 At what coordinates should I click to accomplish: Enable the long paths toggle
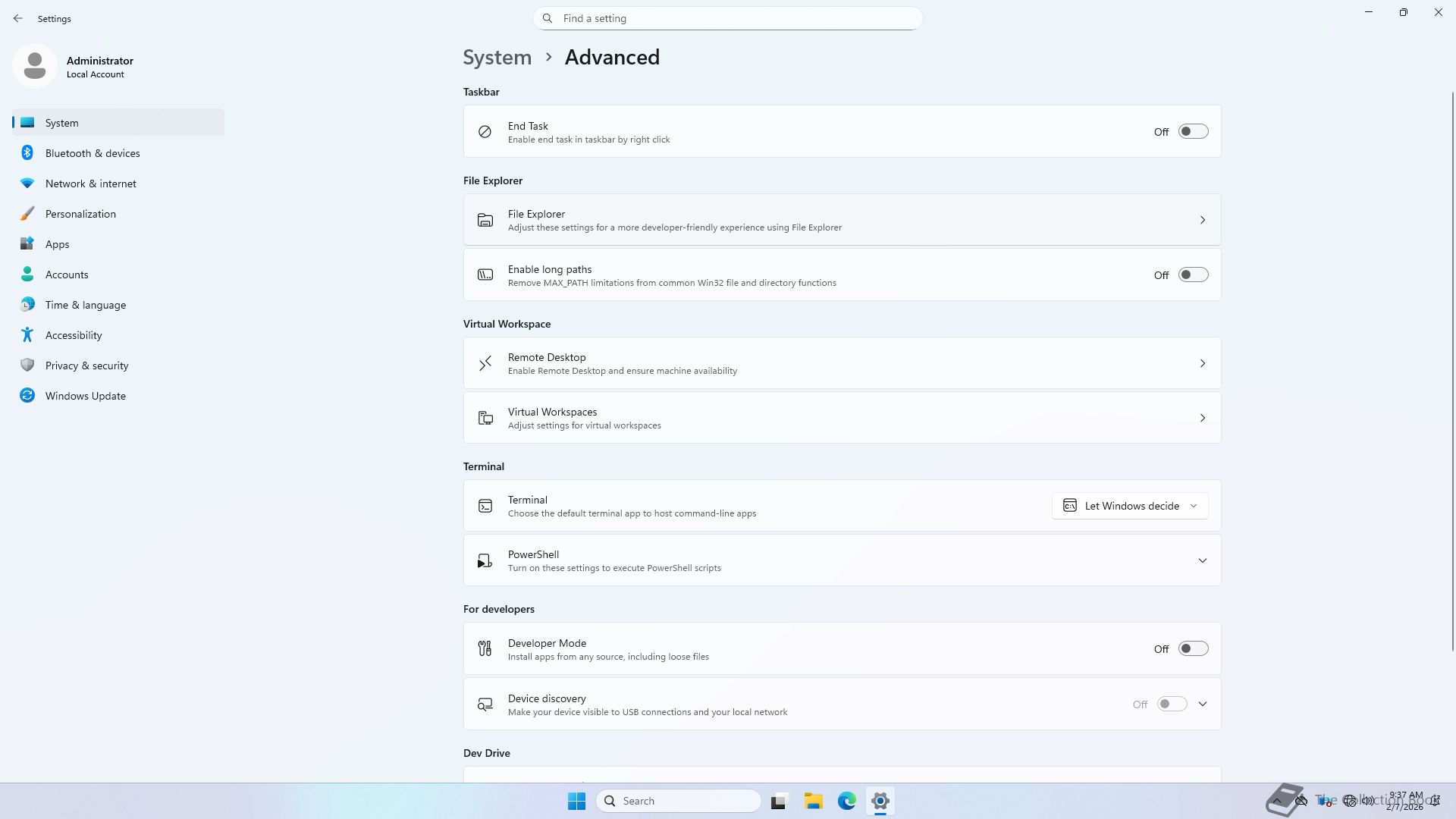coord(1193,275)
